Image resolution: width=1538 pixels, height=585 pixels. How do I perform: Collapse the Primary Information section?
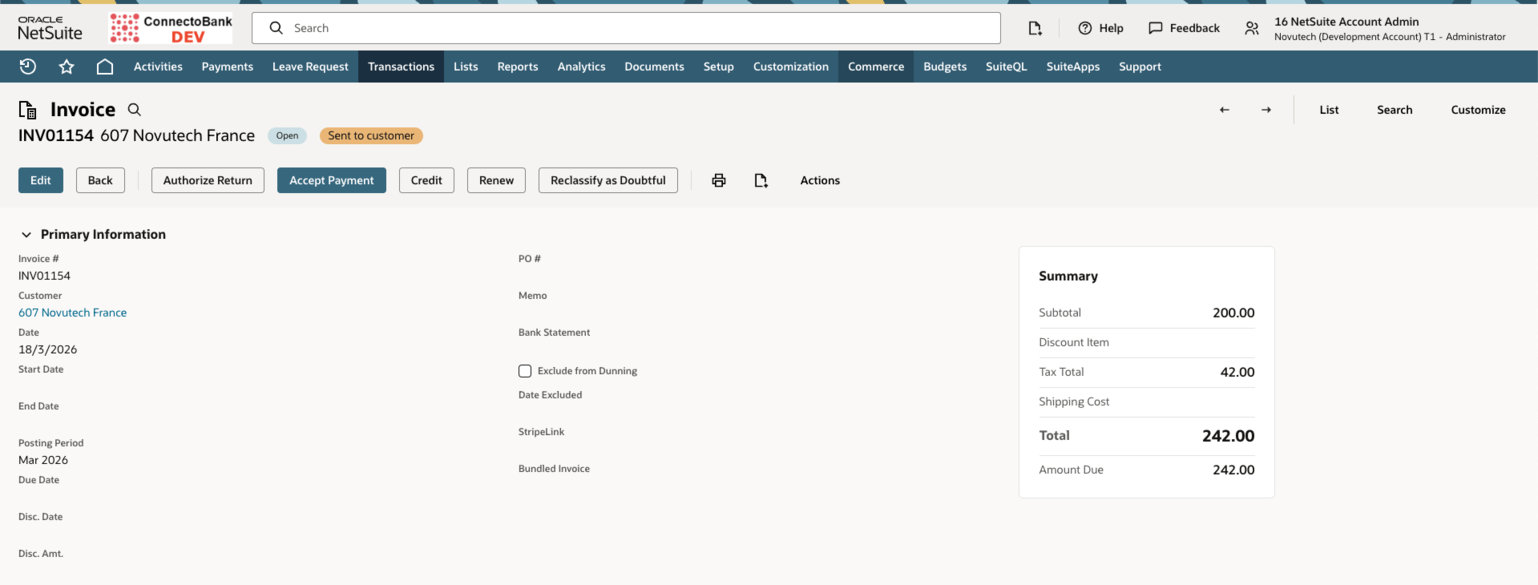pyautogui.click(x=26, y=234)
